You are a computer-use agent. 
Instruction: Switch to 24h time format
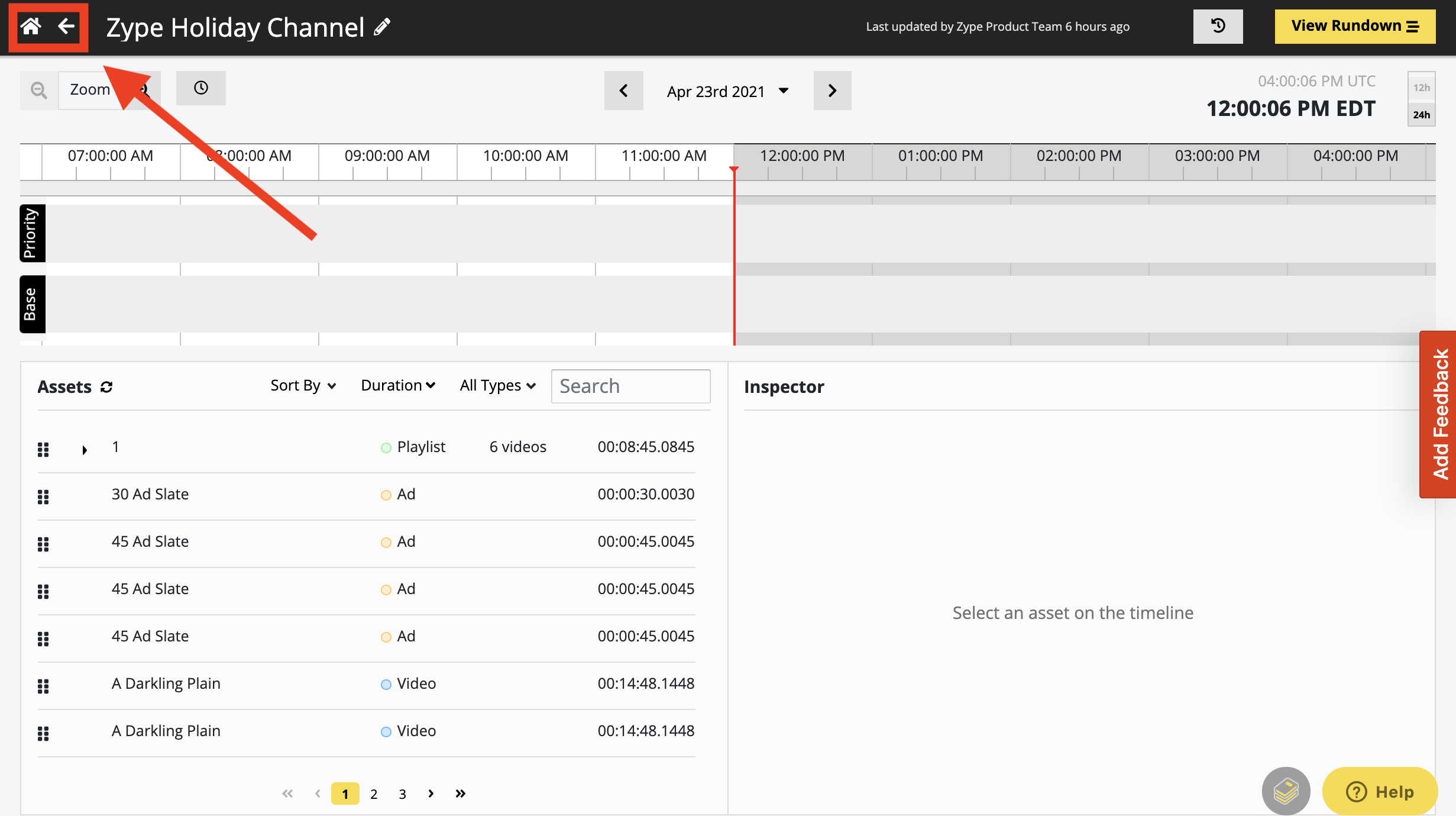click(x=1422, y=114)
